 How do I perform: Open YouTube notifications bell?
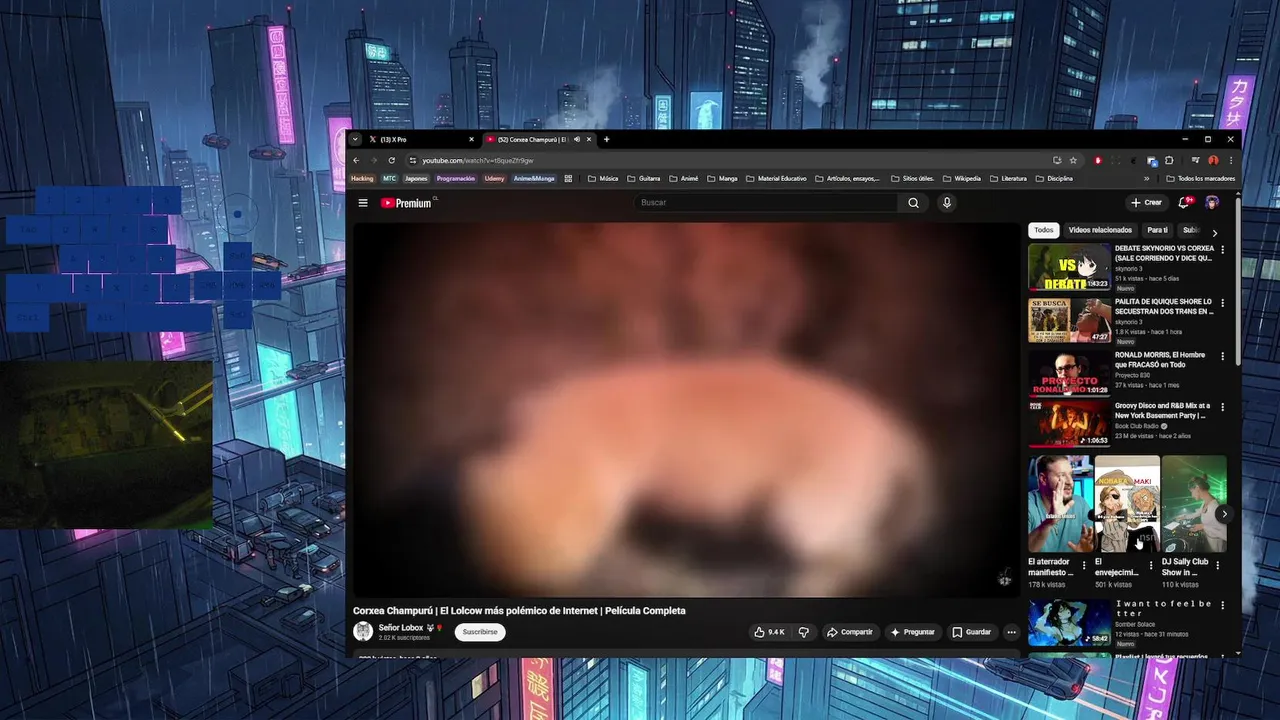point(1184,202)
